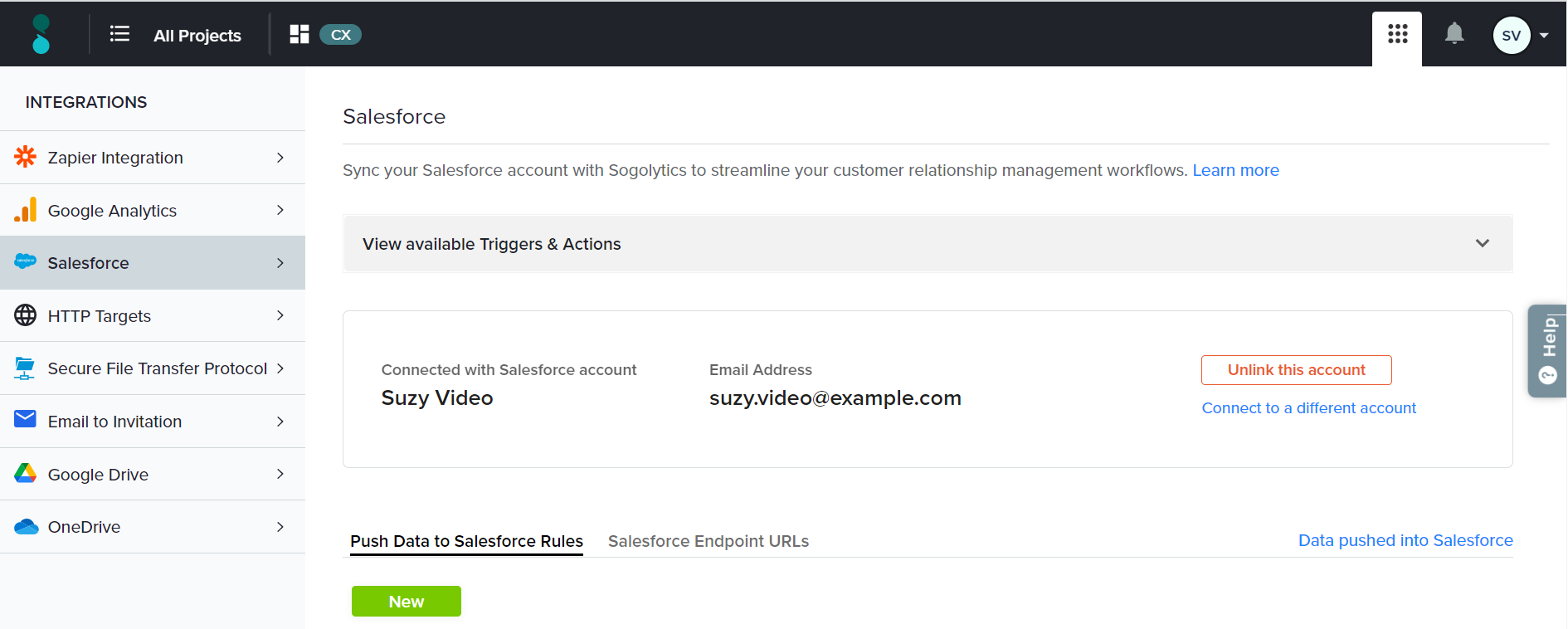The width and height of the screenshot is (1568, 629).
Task: Click the green New button
Action: click(x=406, y=602)
